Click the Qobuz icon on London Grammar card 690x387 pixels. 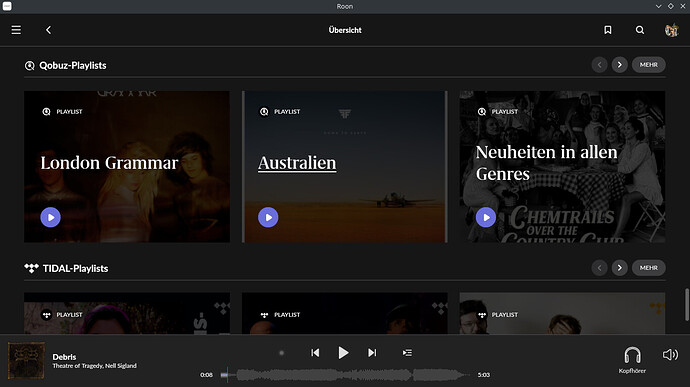pyautogui.click(x=46, y=112)
